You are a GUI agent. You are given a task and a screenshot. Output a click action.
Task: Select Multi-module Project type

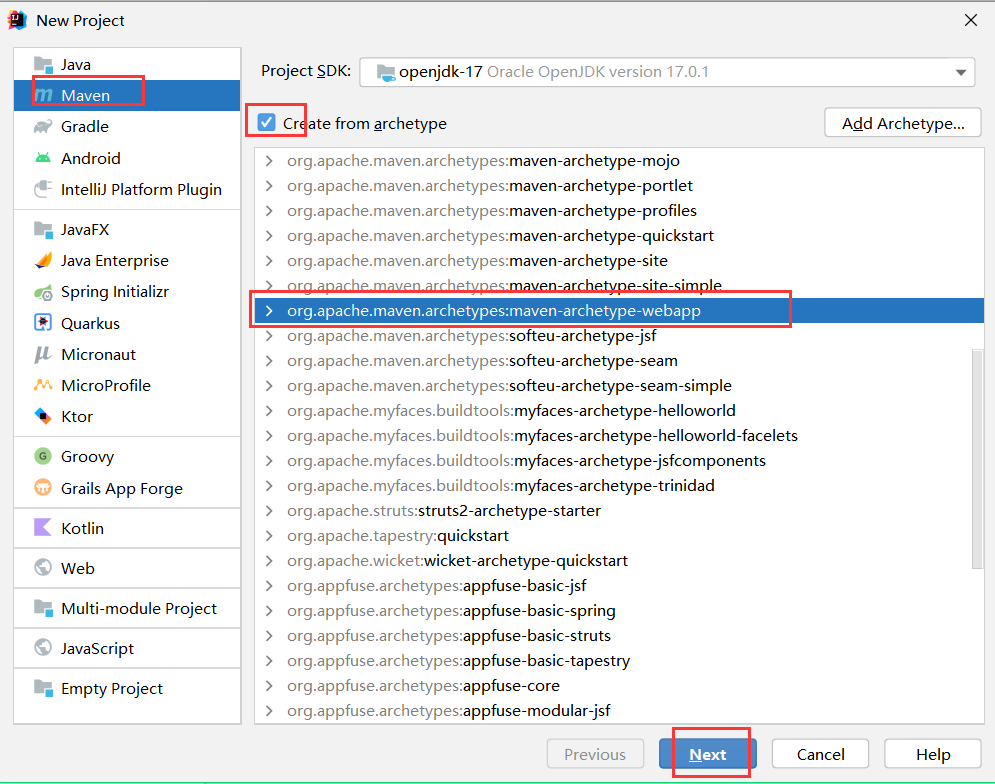click(127, 608)
